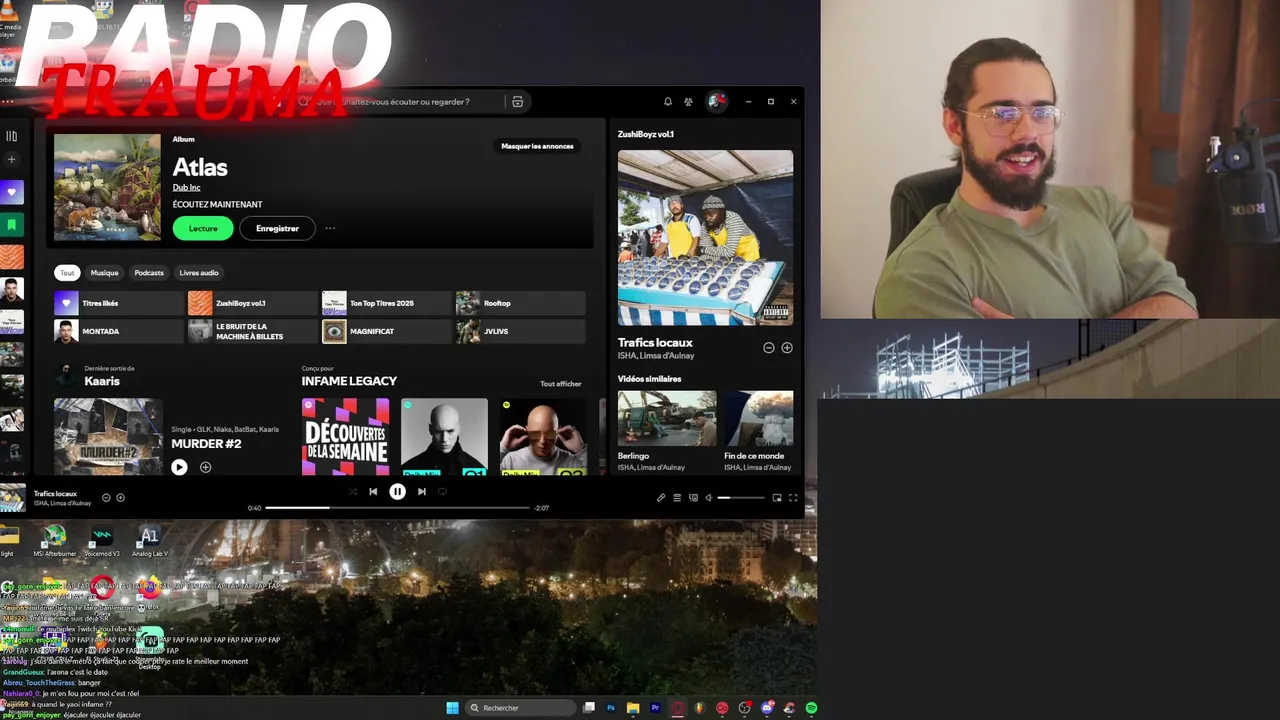Image resolution: width=1280 pixels, height=720 pixels.
Task: Open Ton Top Titres 2025 shortcut
Action: [386, 303]
